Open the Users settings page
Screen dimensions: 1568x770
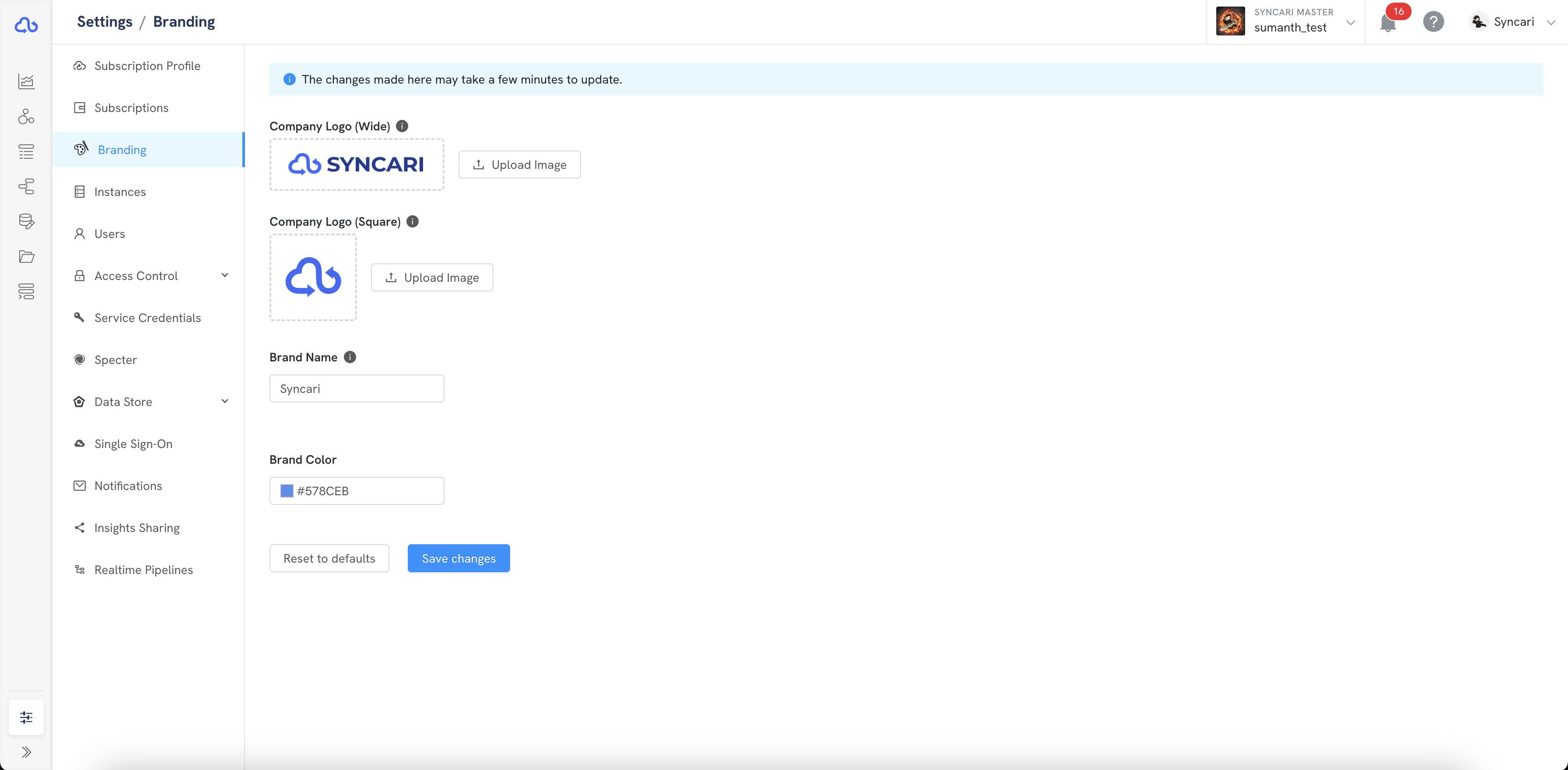(x=148, y=234)
